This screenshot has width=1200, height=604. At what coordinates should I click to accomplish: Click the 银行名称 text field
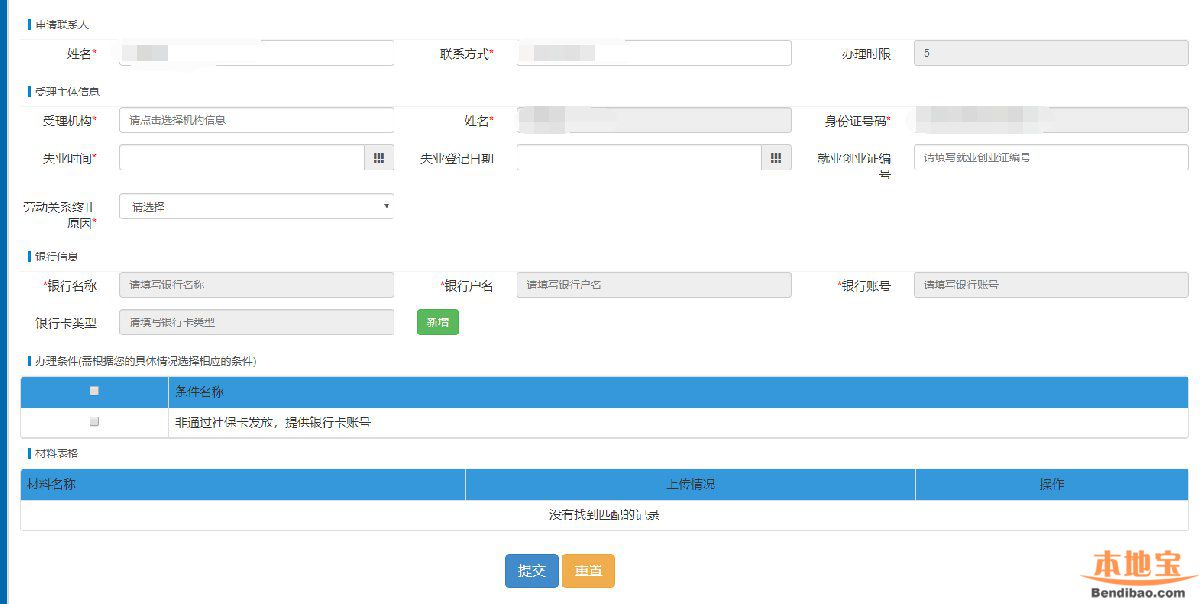(256, 285)
